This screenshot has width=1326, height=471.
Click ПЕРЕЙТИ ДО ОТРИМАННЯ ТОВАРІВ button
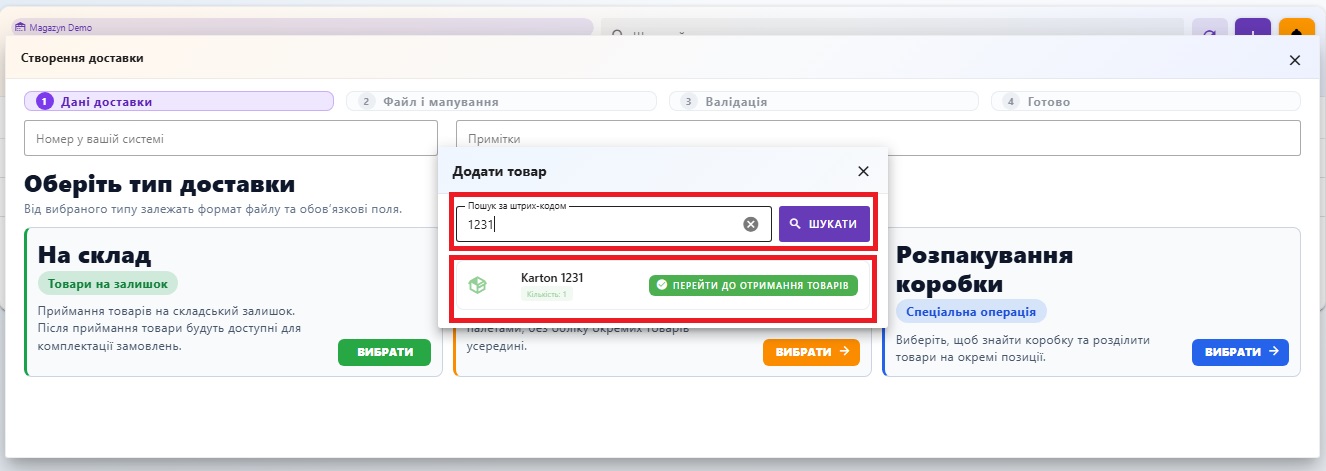click(x=753, y=285)
